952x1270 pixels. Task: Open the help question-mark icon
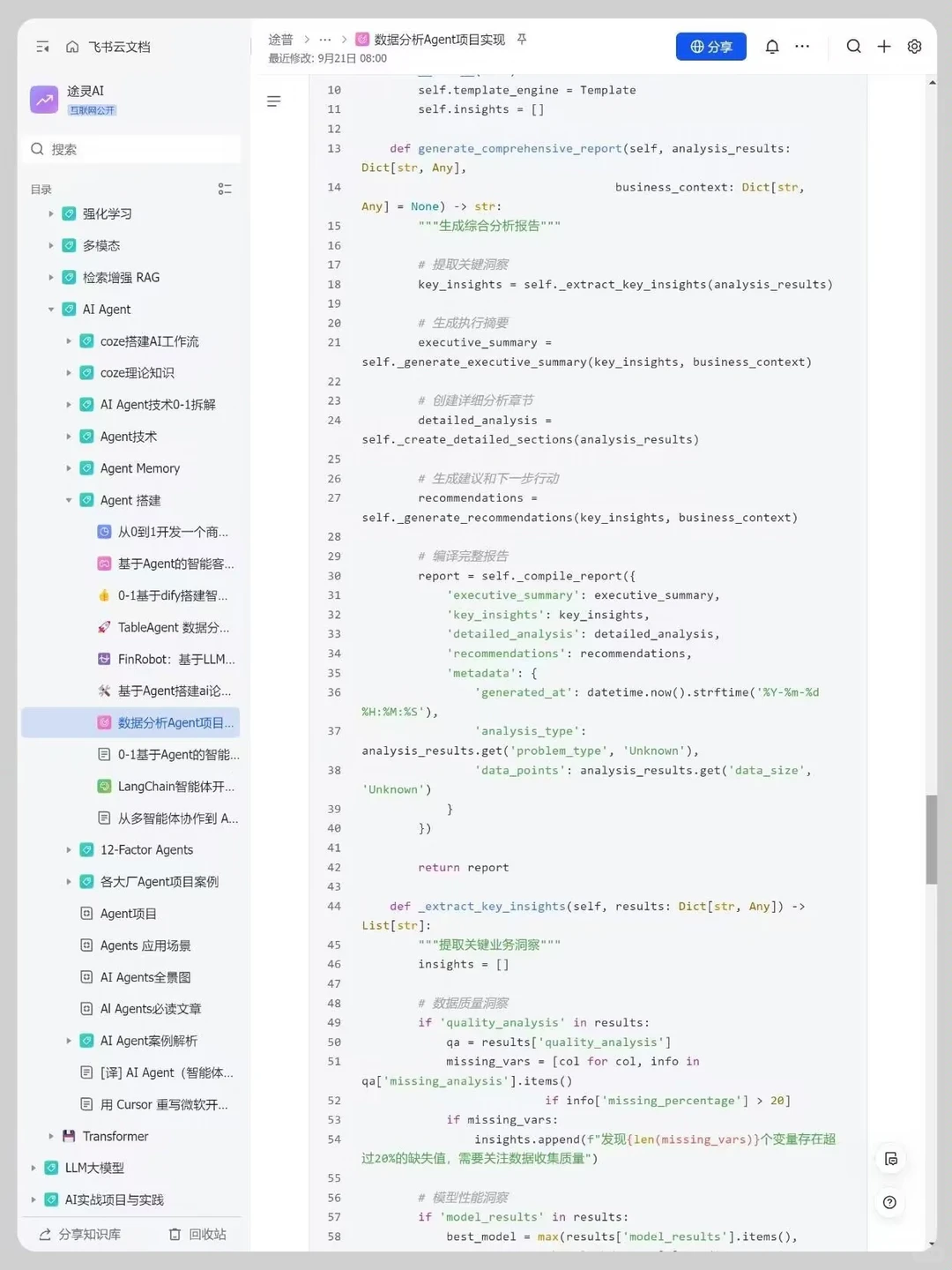(x=890, y=1202)
